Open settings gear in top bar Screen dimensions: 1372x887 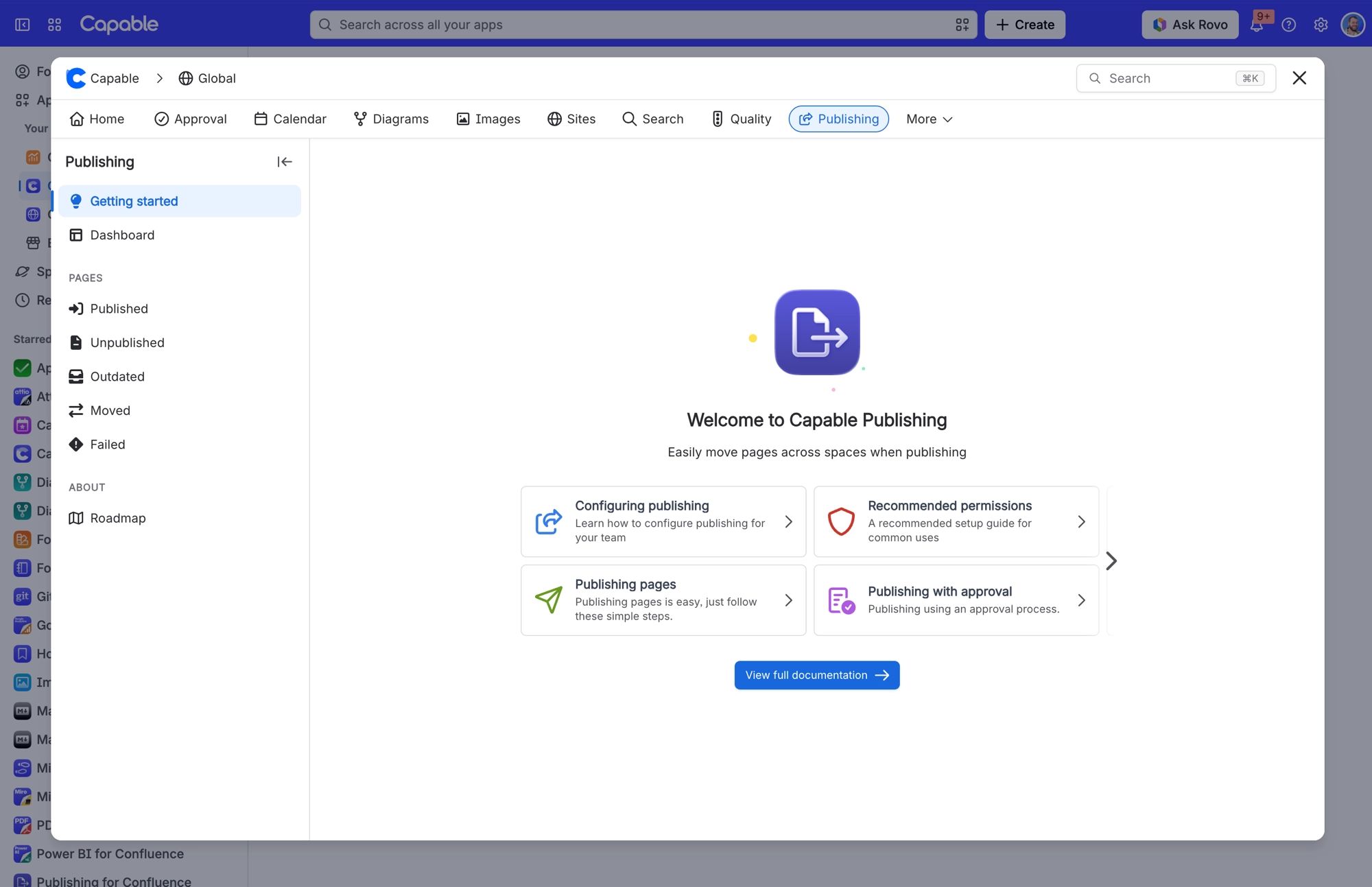coord(1321,25)
